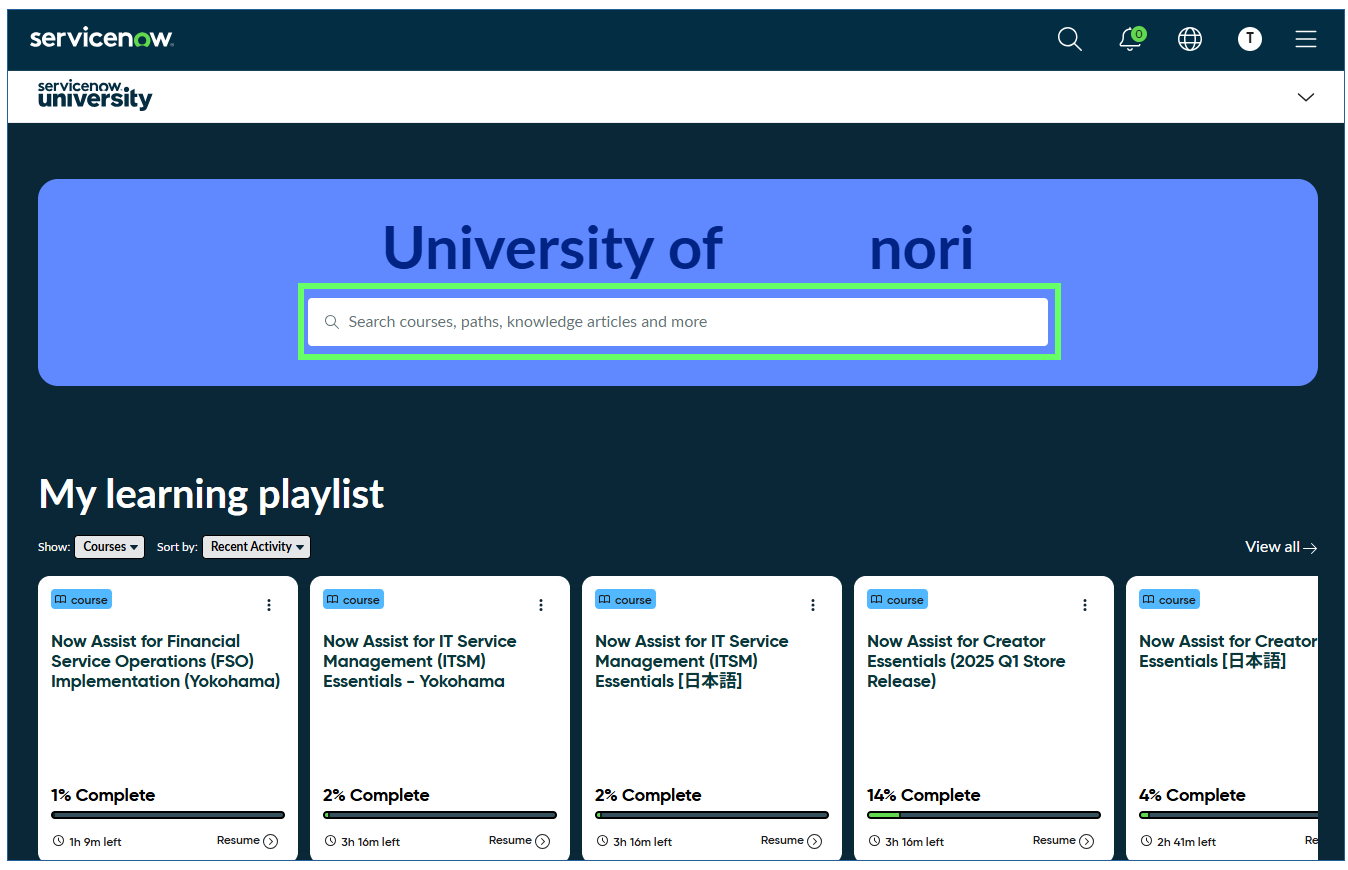Screen dimensions: 1348x870
Task: Open Now Assist for Creator Essentials [日本語] title
Action: pyautogui.click(x=1228, y=651)
